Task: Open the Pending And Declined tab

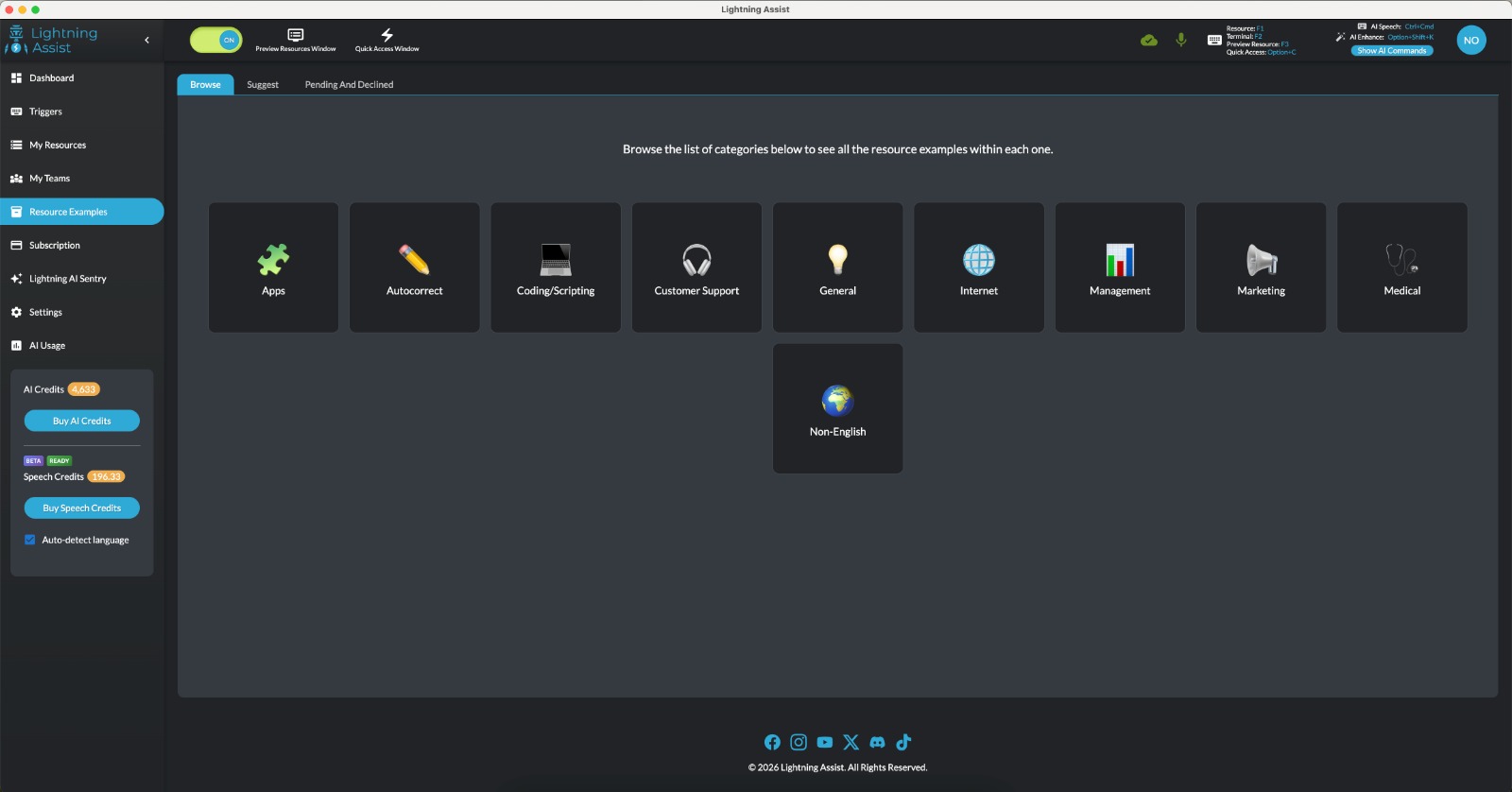Action: click(x=349, y=85)
